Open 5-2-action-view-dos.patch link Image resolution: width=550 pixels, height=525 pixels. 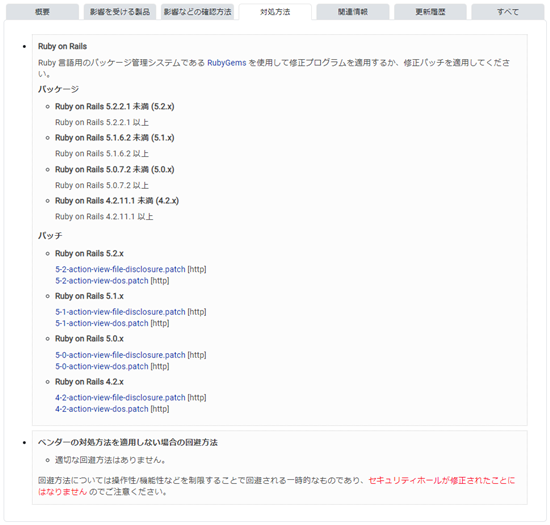(102, 281)
